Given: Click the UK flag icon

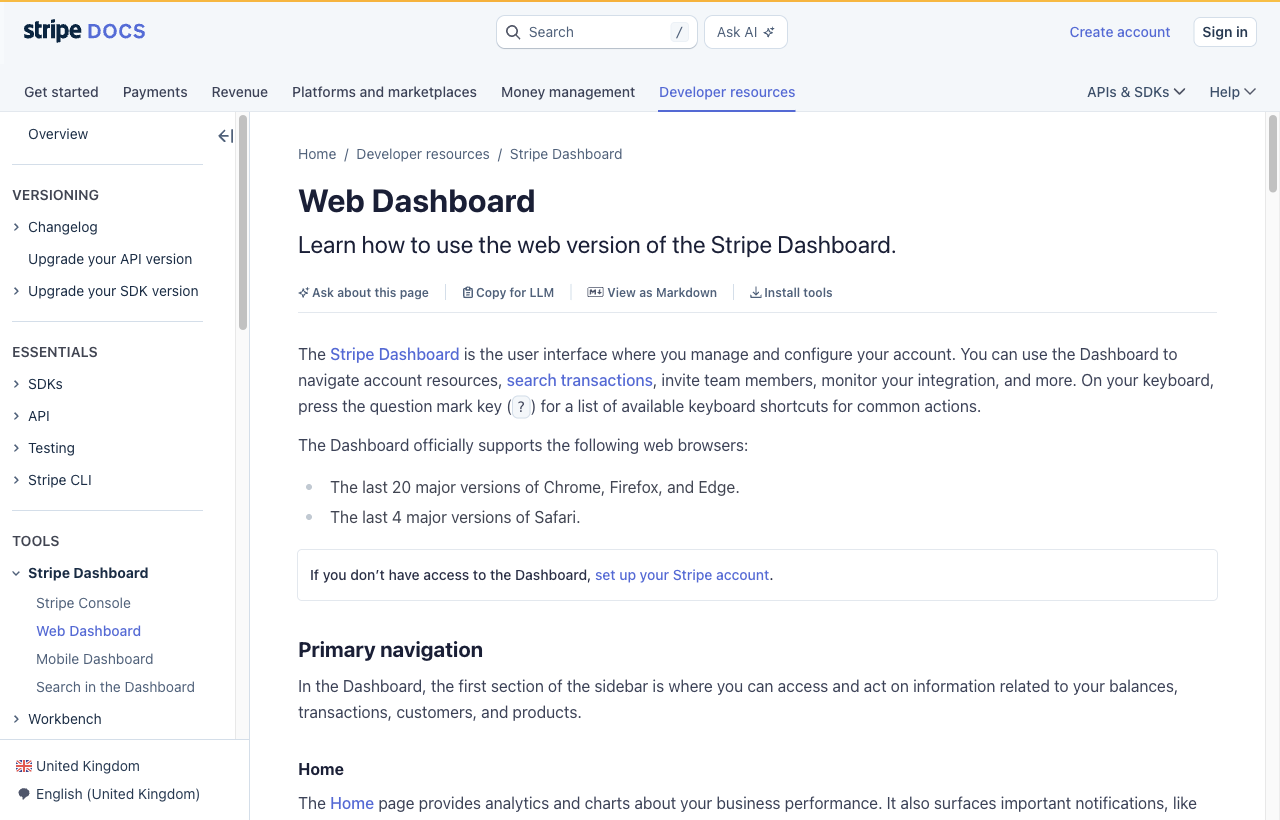Looking at the screenshot, I should pos(24,766).
